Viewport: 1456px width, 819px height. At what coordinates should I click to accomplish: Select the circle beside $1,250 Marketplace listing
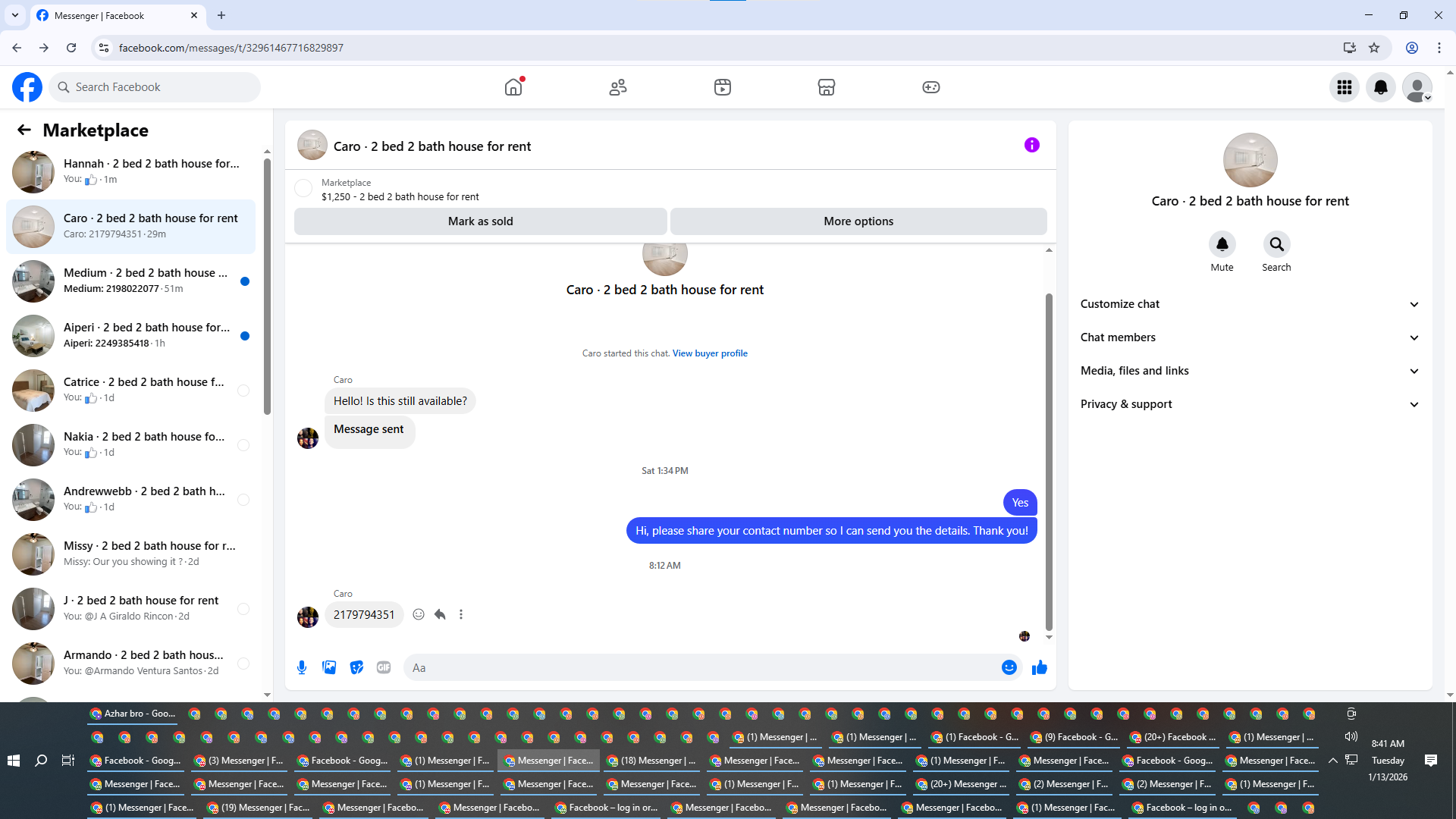303,188
